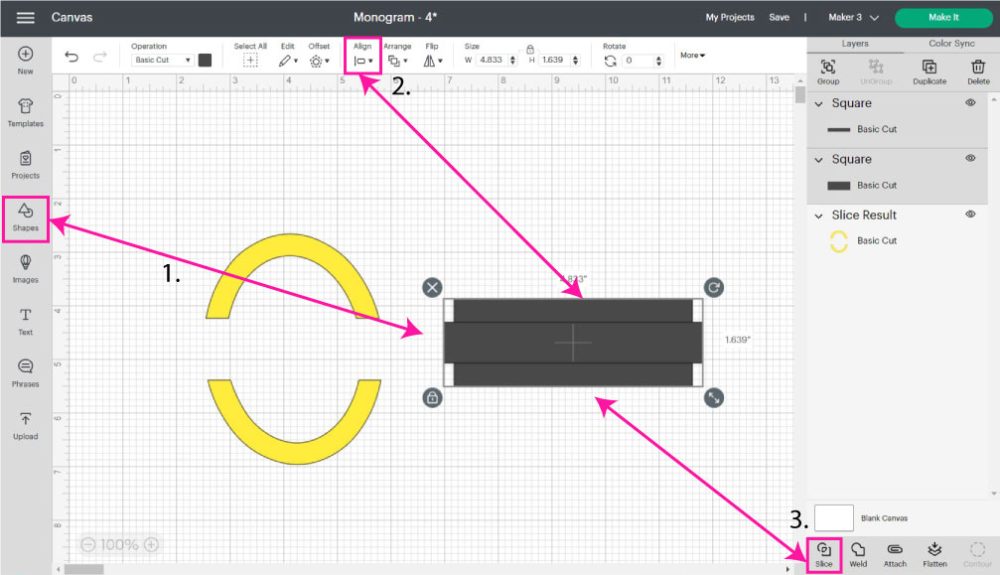This screenshot has height=575, width=1000.
Task: Expand the Align dropdown menu
Action: 362,60
